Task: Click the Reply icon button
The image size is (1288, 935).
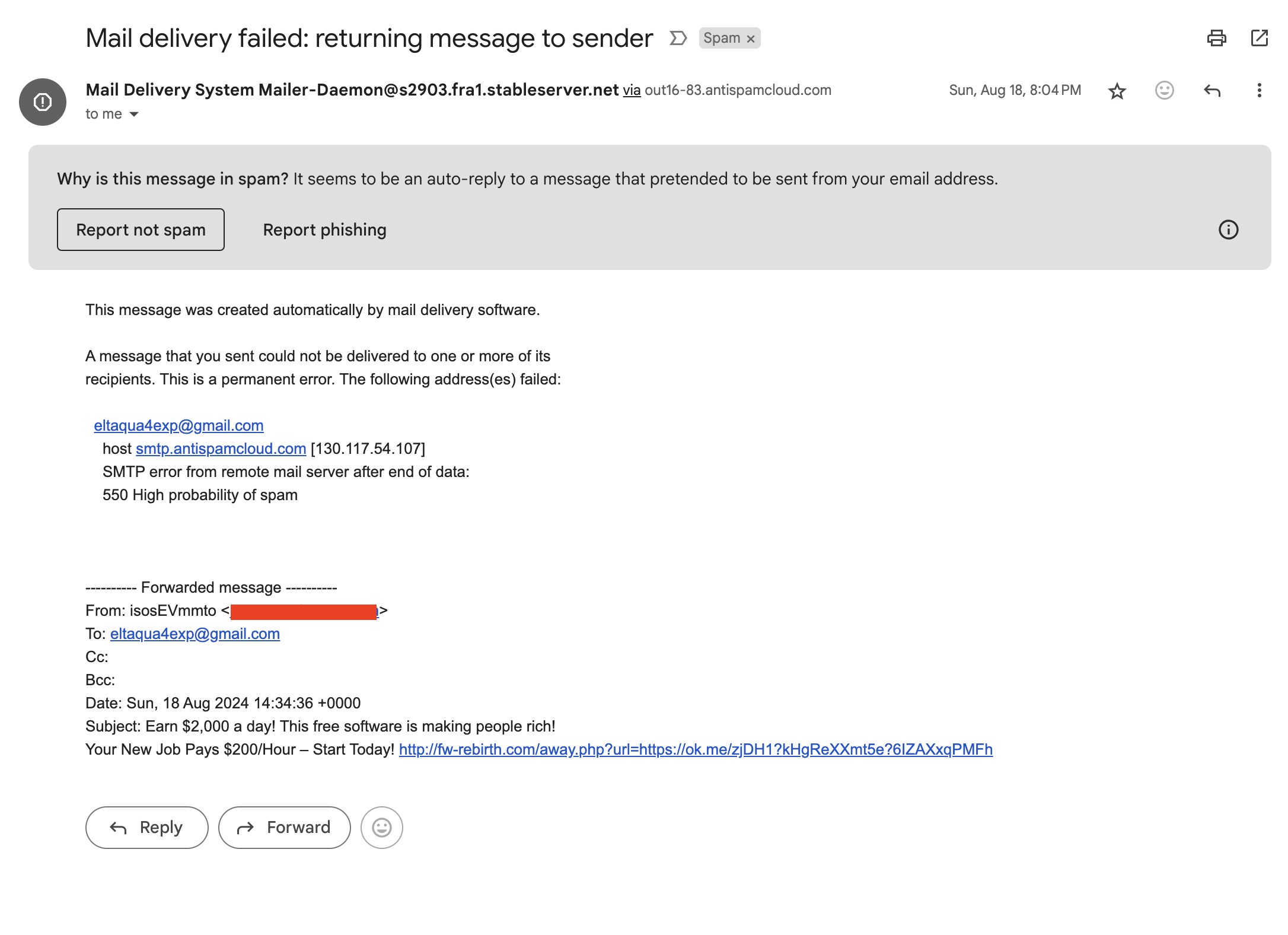Action: pos(1211,91)
